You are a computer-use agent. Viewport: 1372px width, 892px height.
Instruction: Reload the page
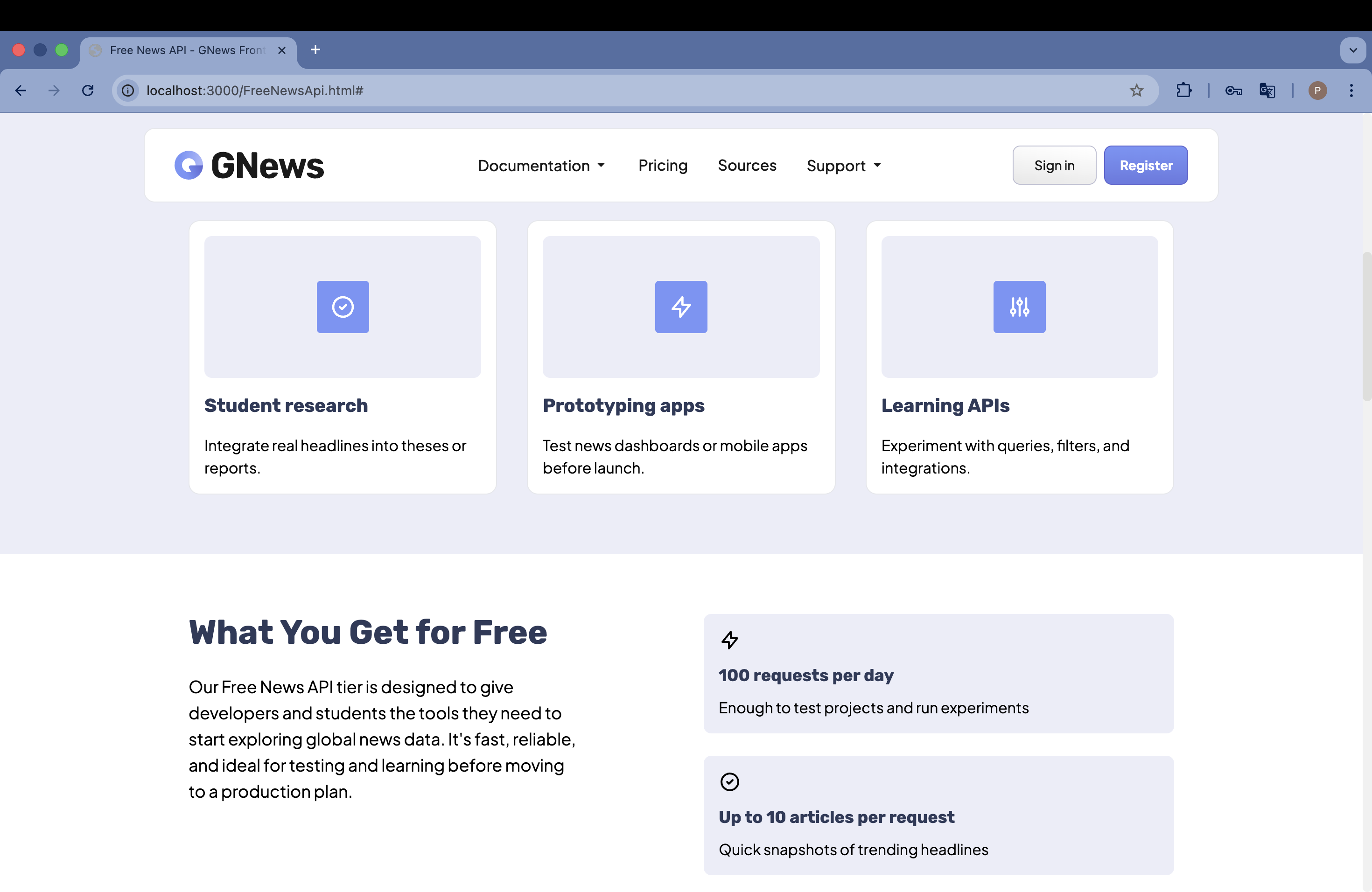point(88,91)
